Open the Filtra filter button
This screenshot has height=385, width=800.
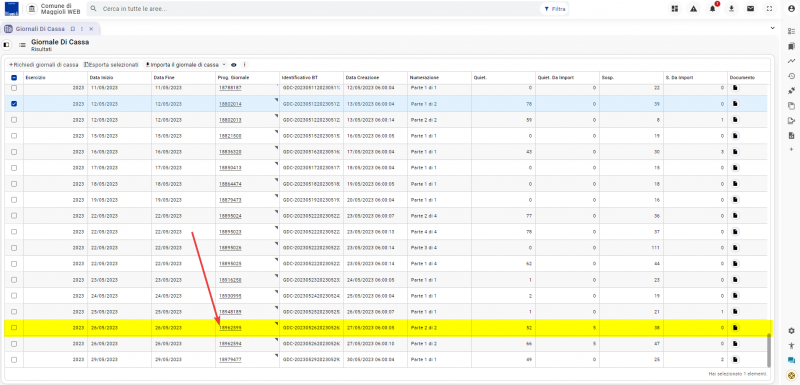tap(555, 9)
